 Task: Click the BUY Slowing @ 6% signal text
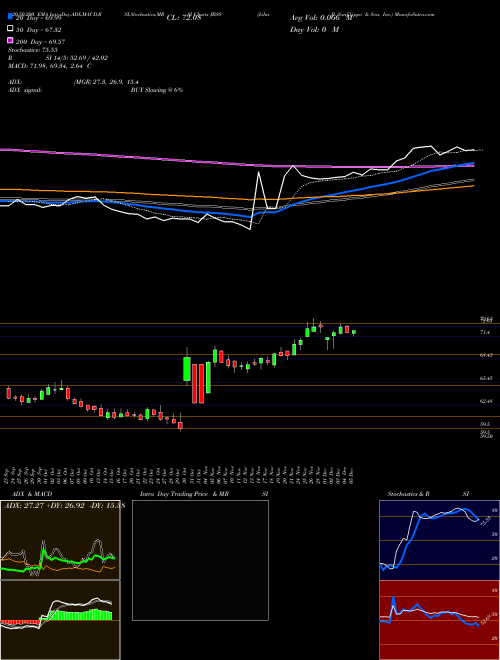pos(157,90)
